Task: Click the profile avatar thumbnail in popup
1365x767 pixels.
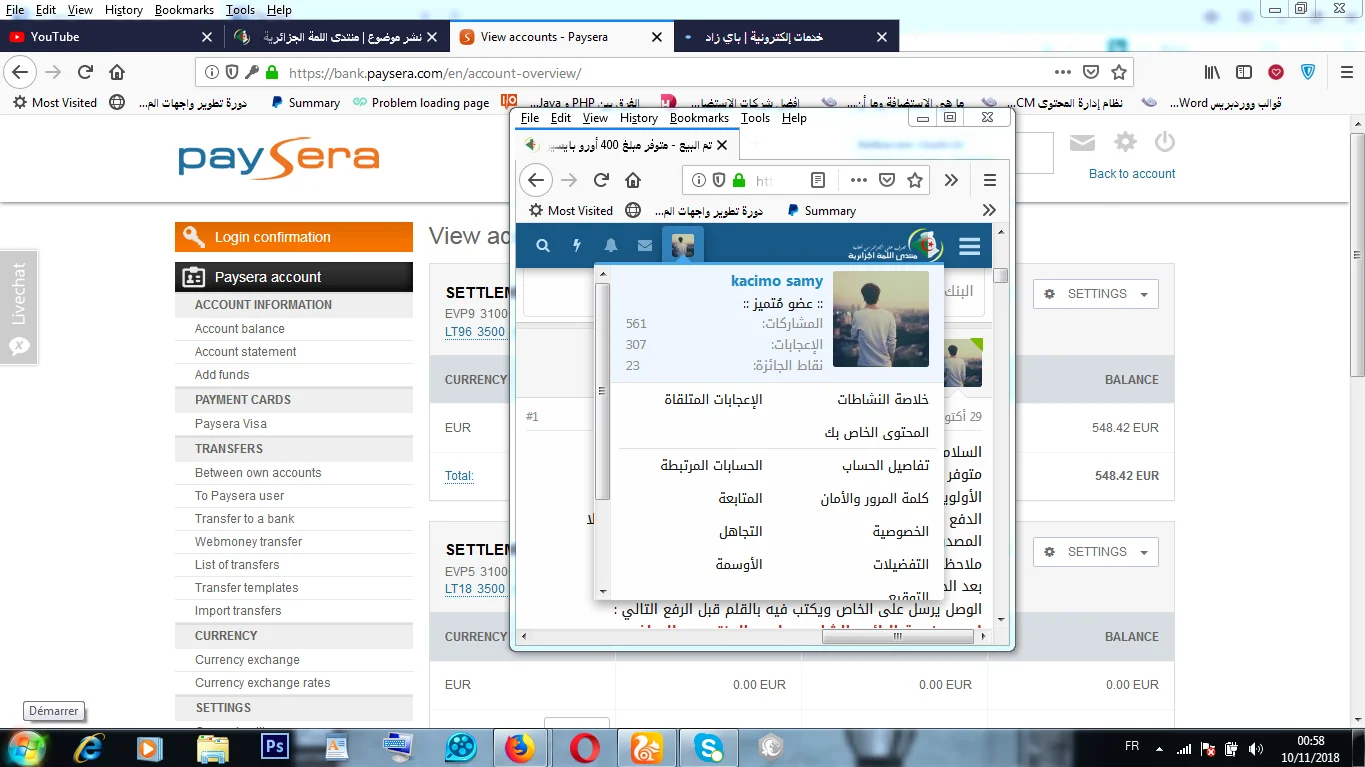Action: tap(880, 319)
